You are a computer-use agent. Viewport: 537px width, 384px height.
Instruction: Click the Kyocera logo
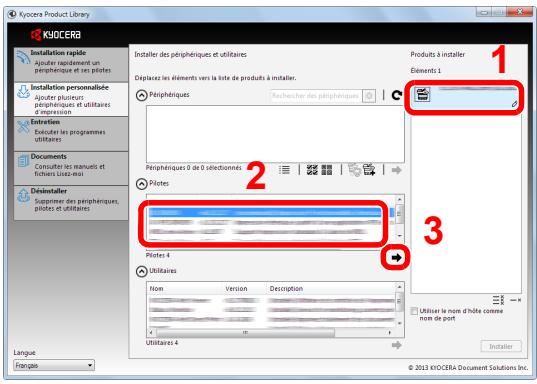click(56, 35)
